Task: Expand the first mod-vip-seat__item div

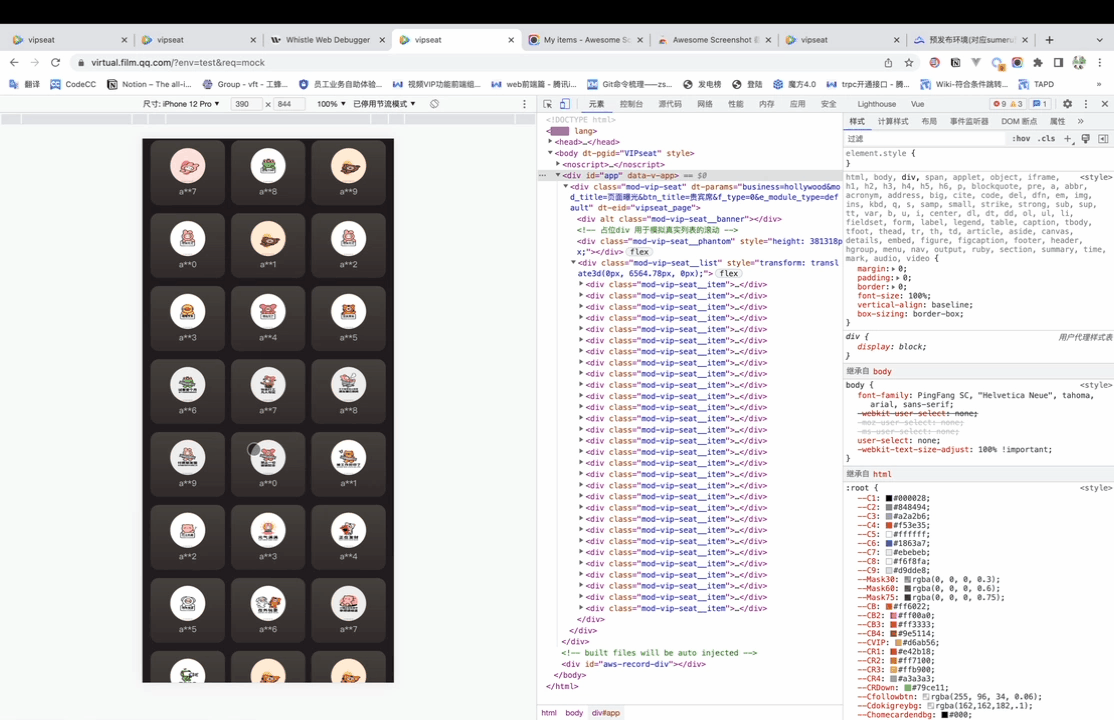Action: tap(581, 284)
